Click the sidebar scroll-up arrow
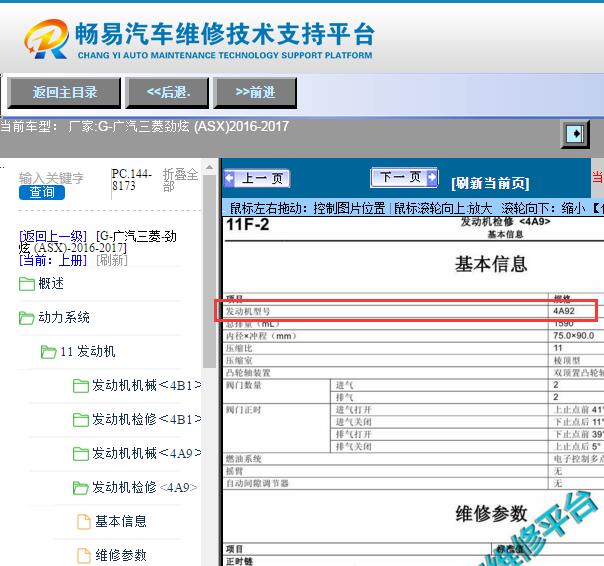 coord(209,167)
